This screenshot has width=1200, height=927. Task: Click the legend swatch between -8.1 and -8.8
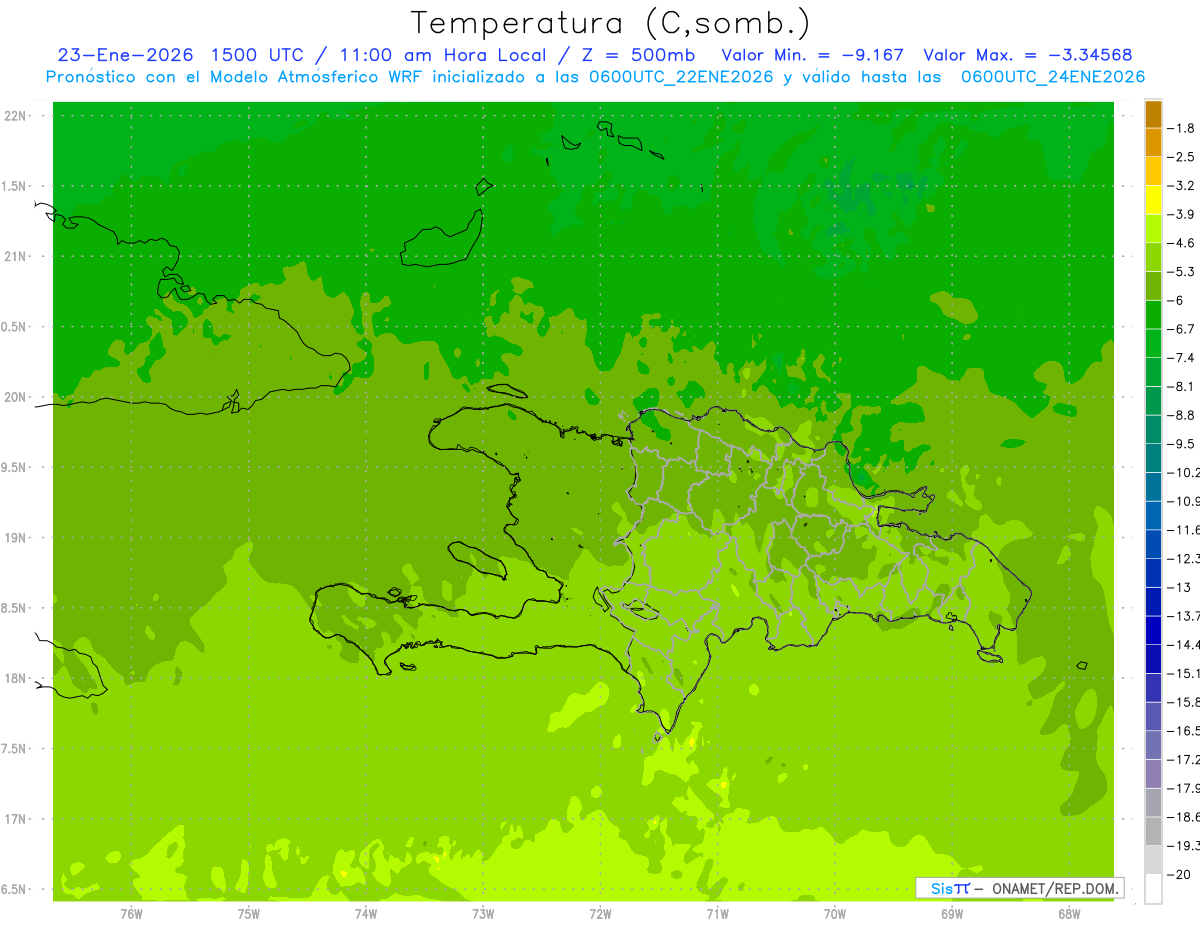coord(1153,401)
